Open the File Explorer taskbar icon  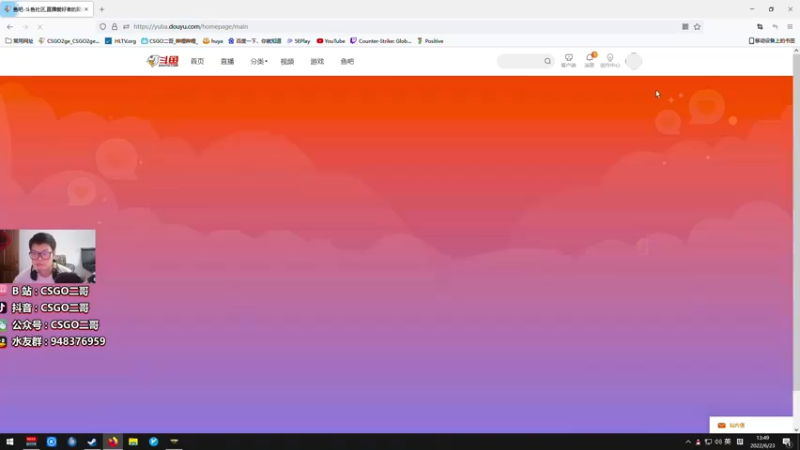pyautogui.click(x=133, y=441)
